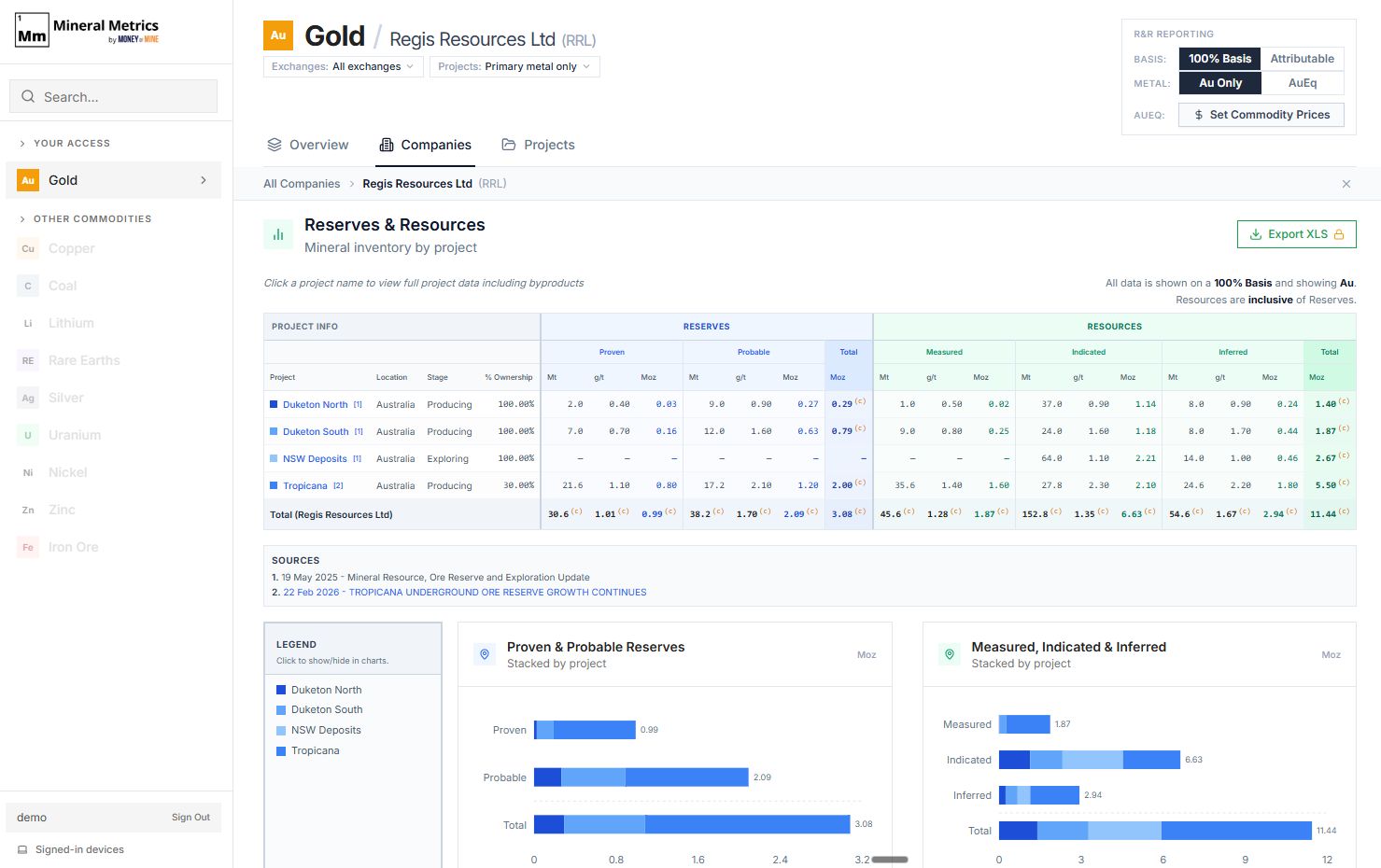Open the Duketon South project link
This screenshot has height=868, width=1381.
(x=316, y=432)
